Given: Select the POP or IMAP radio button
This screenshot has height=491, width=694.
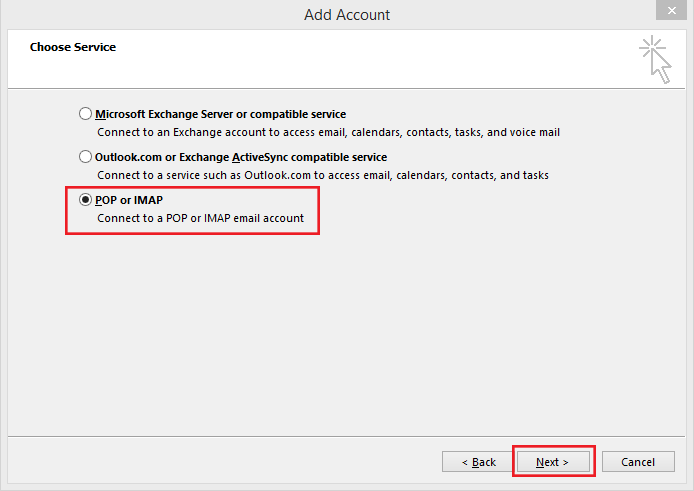Looking at the screenshot, I should tap(85, 200).
